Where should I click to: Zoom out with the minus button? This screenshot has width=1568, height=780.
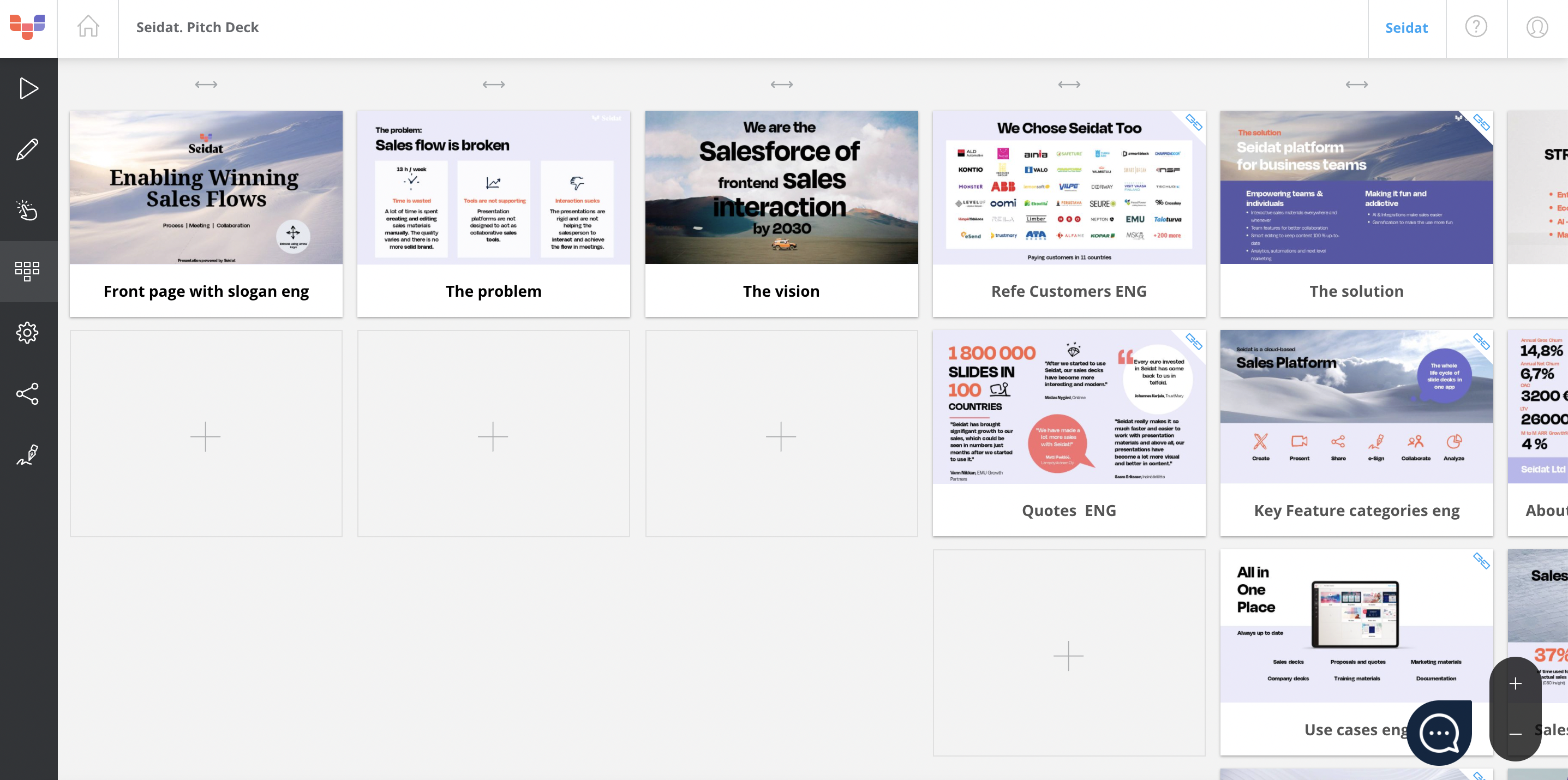point(1516,734)
